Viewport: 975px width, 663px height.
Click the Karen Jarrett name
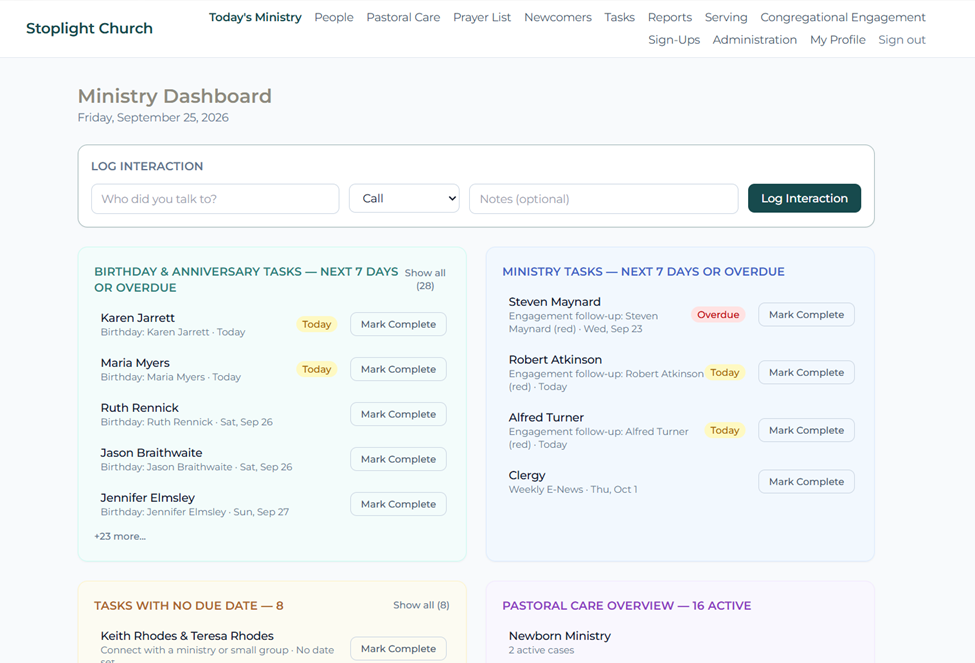pyautogui.click(x=137, y=318)
